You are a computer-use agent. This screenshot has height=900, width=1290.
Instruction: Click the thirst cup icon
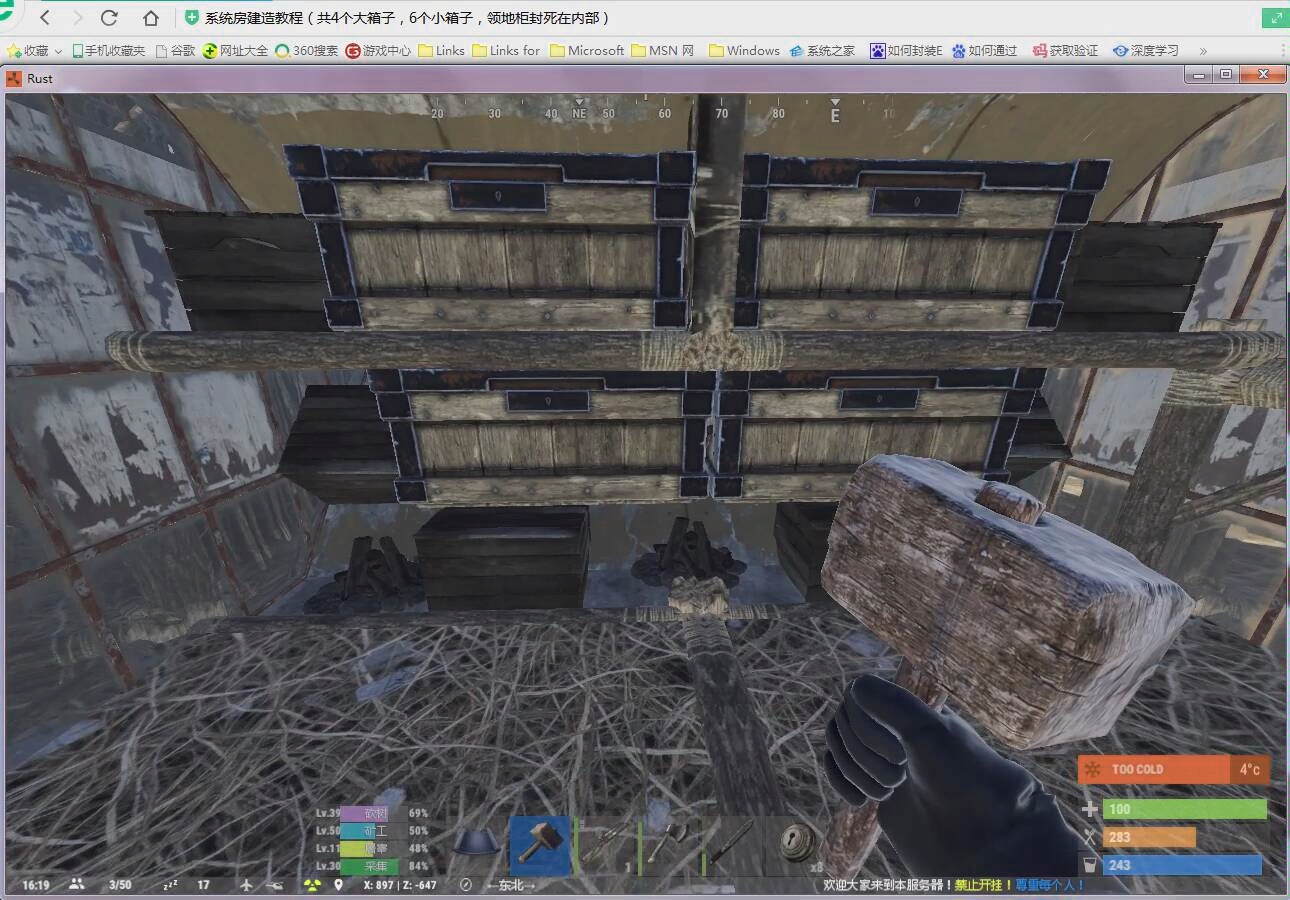pyautogui.click(x=1090, y=865)
